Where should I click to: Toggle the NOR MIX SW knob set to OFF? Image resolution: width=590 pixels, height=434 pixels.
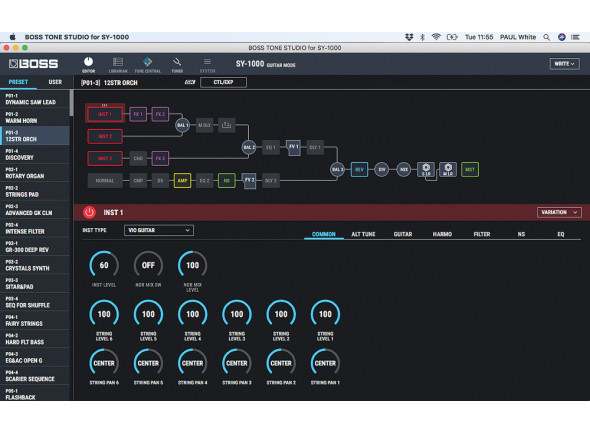tap(148, 265)
